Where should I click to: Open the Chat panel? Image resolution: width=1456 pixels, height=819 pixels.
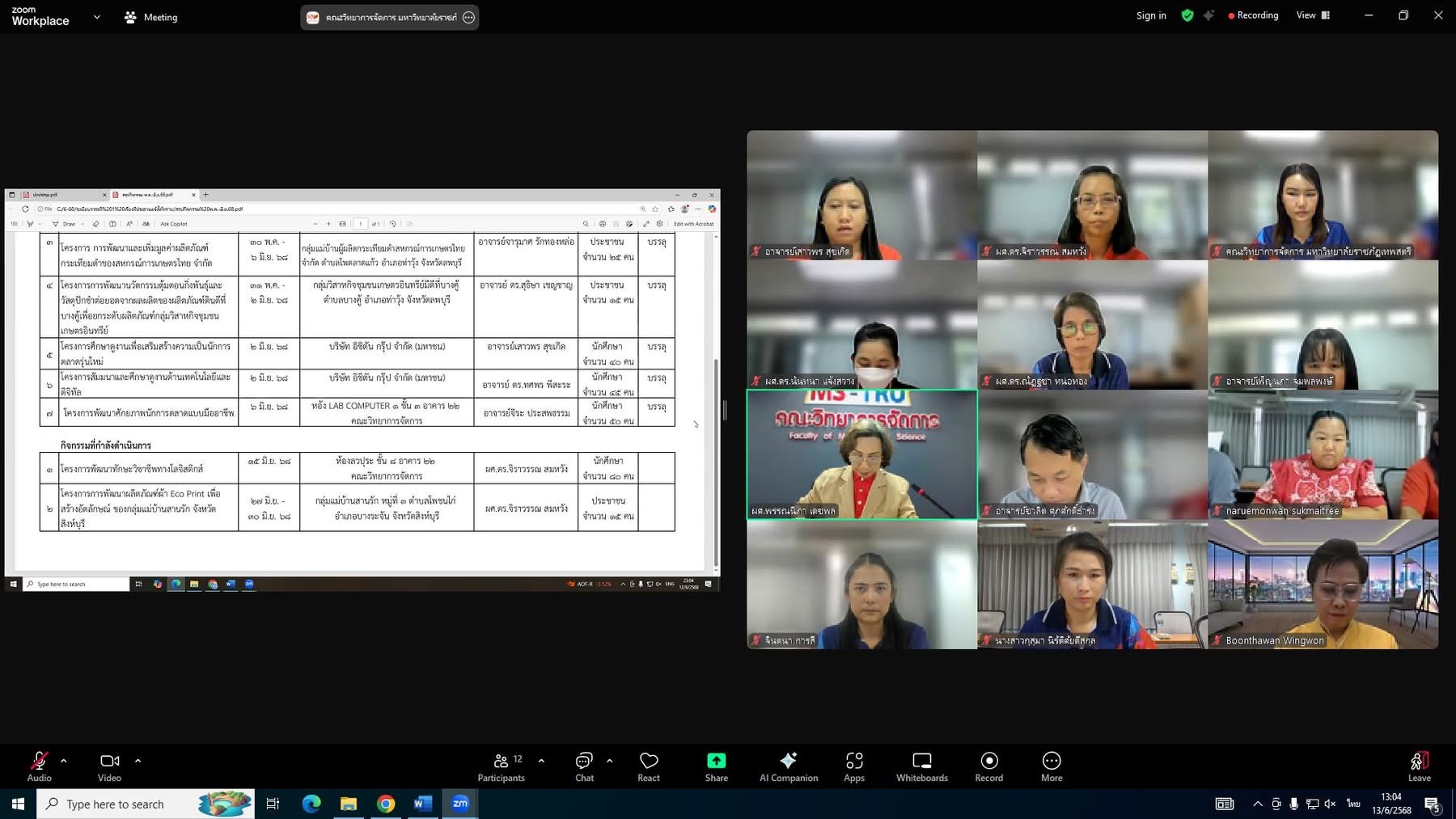[x=584, y=766]
